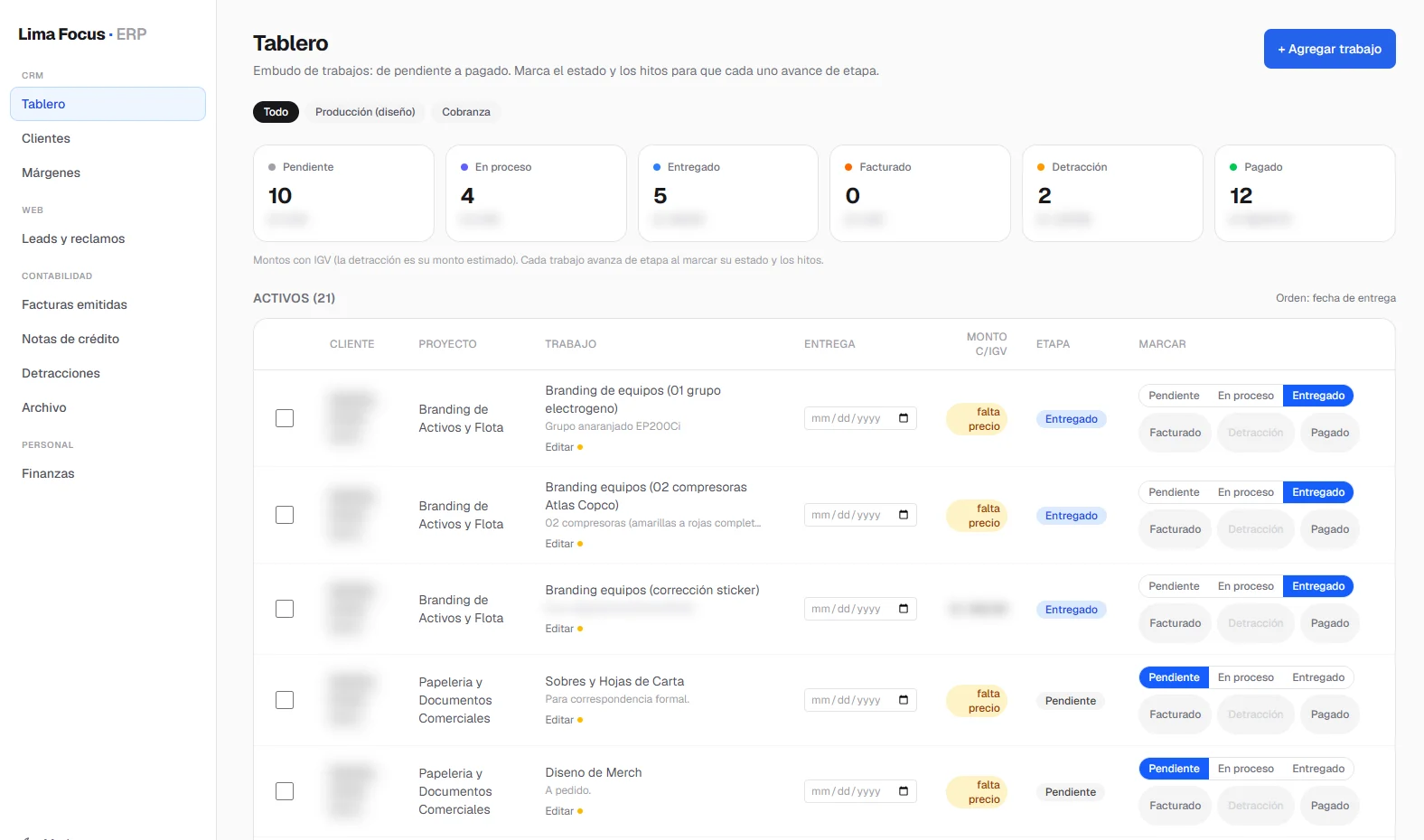Go to Notas de crédito
The image size is (1424, 840).
108,339
